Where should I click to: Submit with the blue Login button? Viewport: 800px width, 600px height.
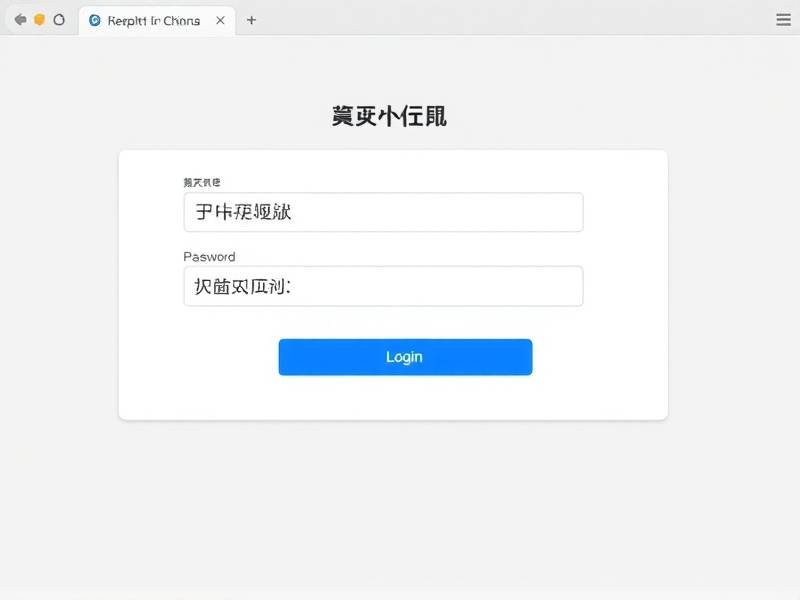[x=405, y=357]
